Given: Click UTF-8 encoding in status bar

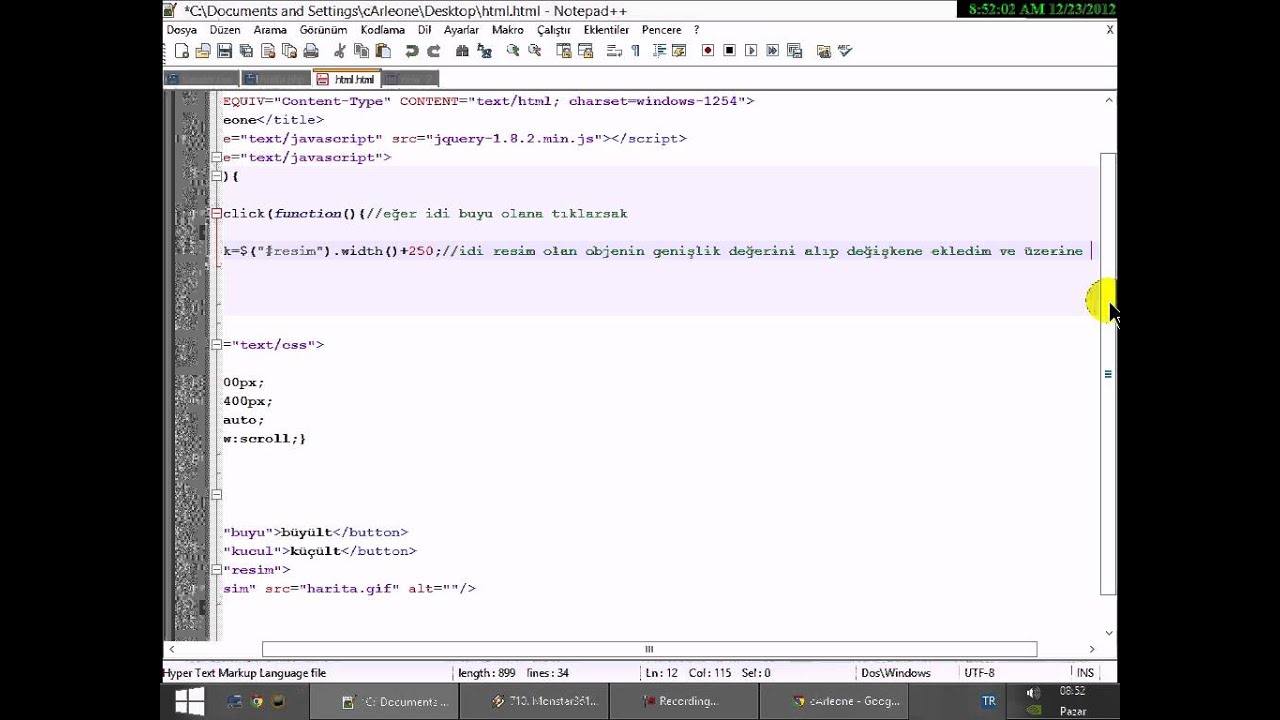Looking at the screenshot, I should 979,673.
